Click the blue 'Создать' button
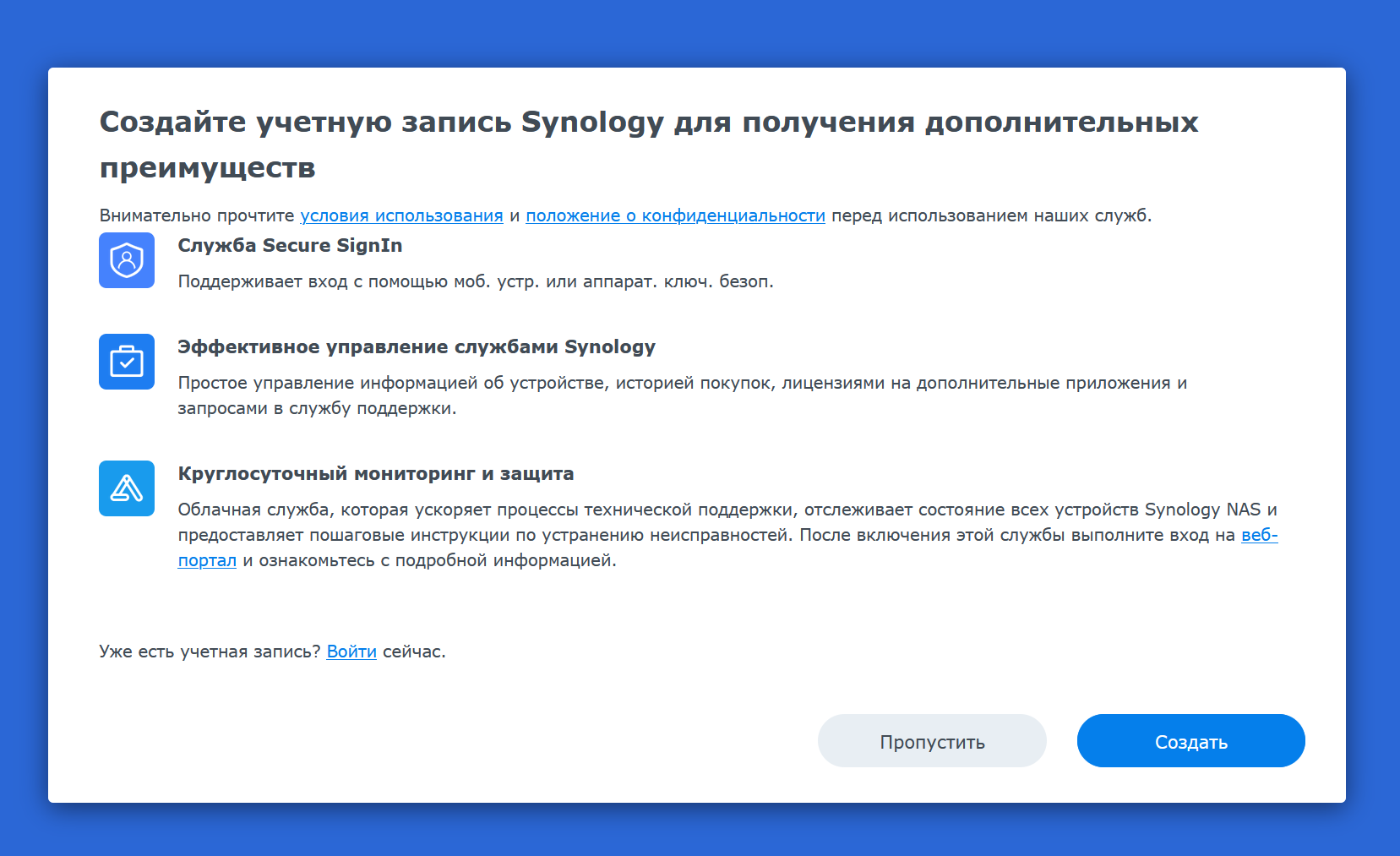The width and height of the screenshot is (1400, 856). pyautogui.click(x=1191, y=741)
